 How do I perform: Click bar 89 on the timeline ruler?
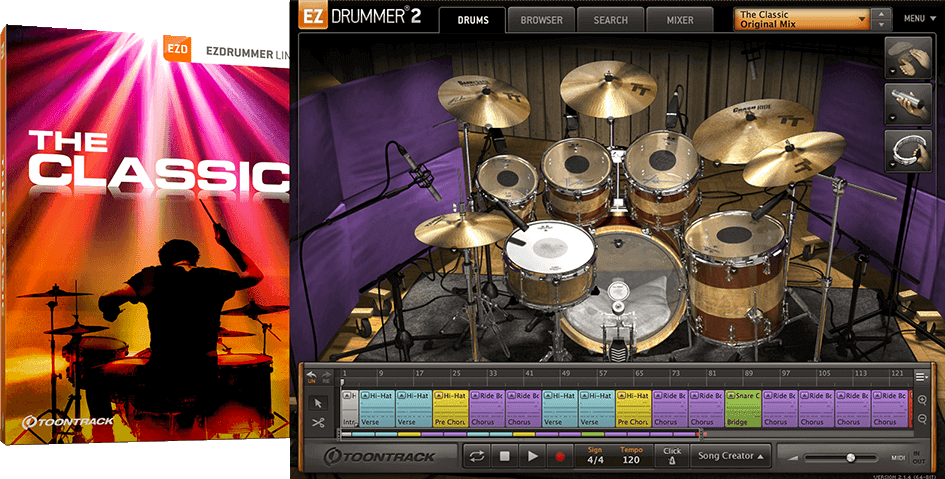pyautogui.click(x=749, y=374)
